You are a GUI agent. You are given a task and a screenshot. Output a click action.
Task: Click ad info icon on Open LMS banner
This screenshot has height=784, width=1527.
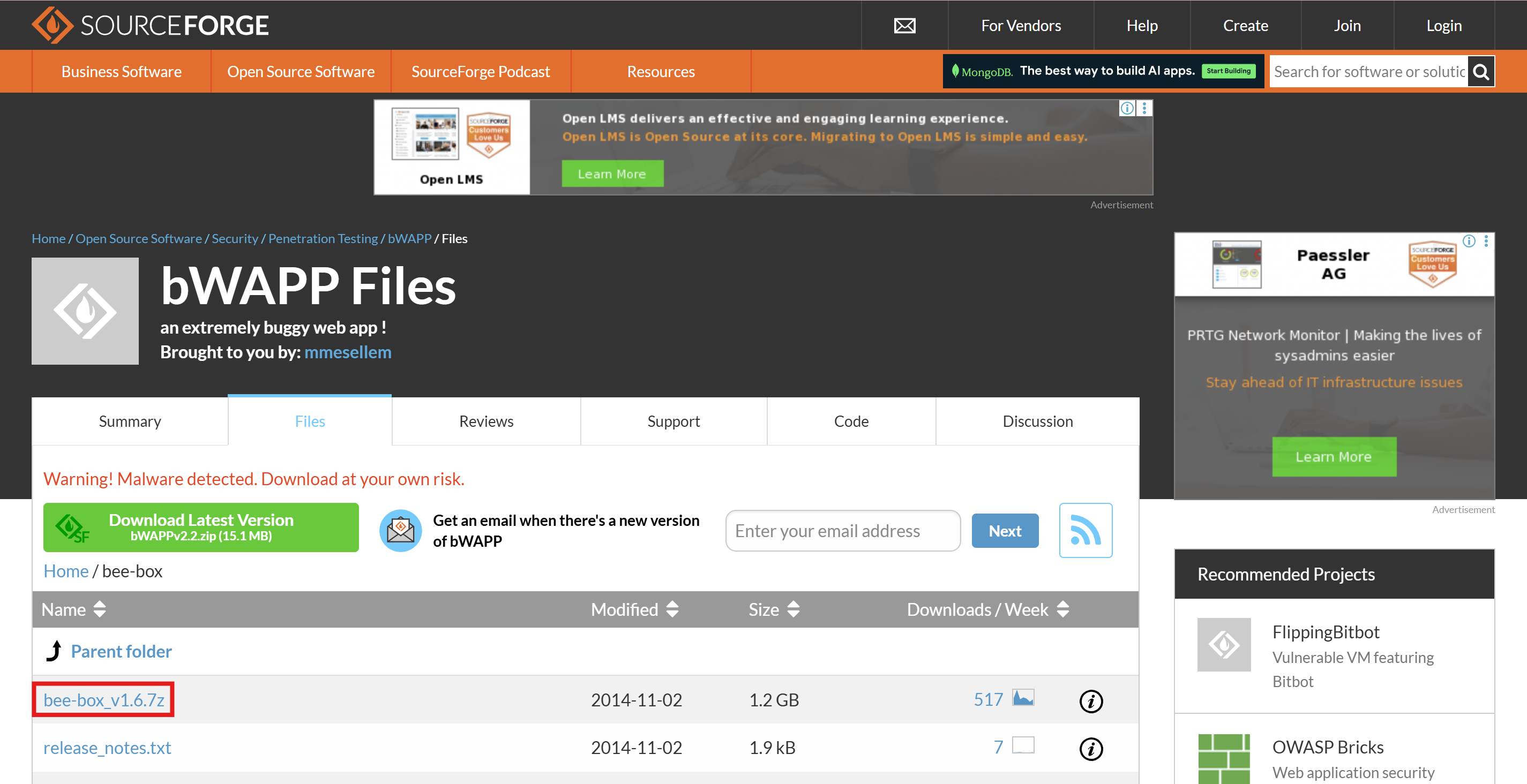point(1126,109)
